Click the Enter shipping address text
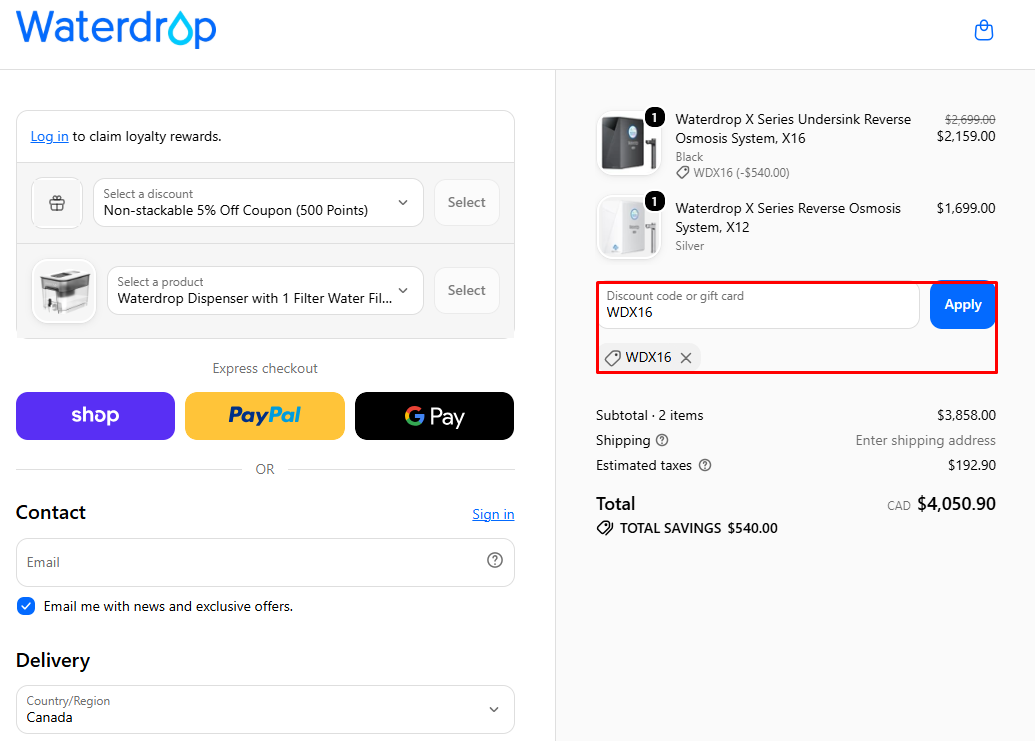The height and width of the screenshot is (741, 1035). [925, 440]
